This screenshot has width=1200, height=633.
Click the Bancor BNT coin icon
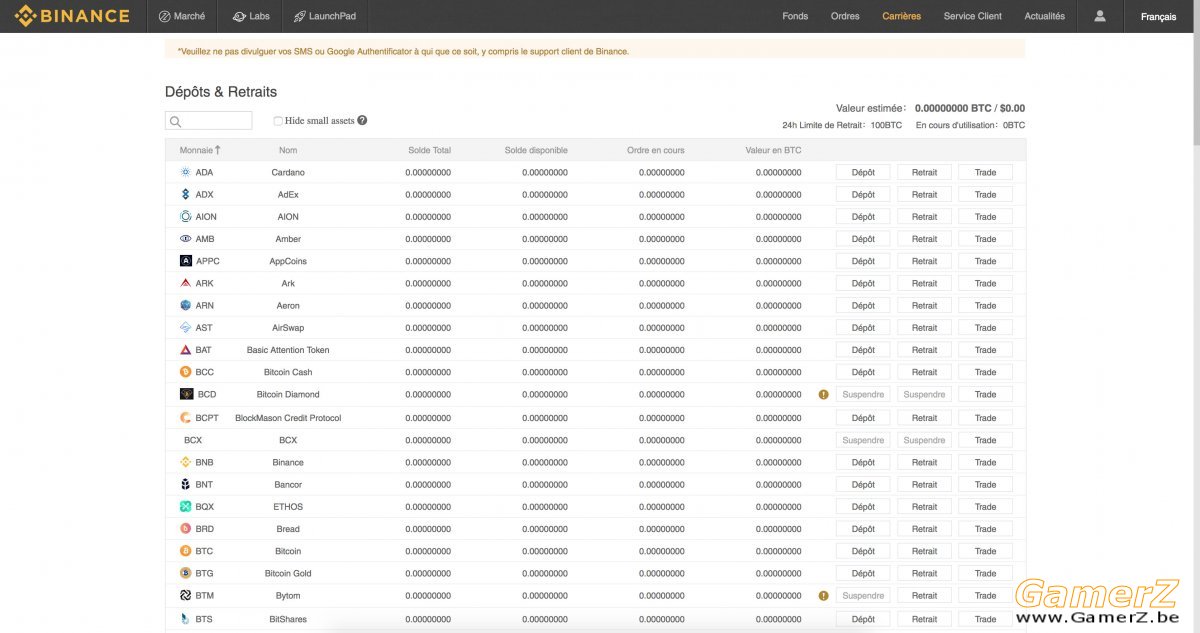(185, 484)
